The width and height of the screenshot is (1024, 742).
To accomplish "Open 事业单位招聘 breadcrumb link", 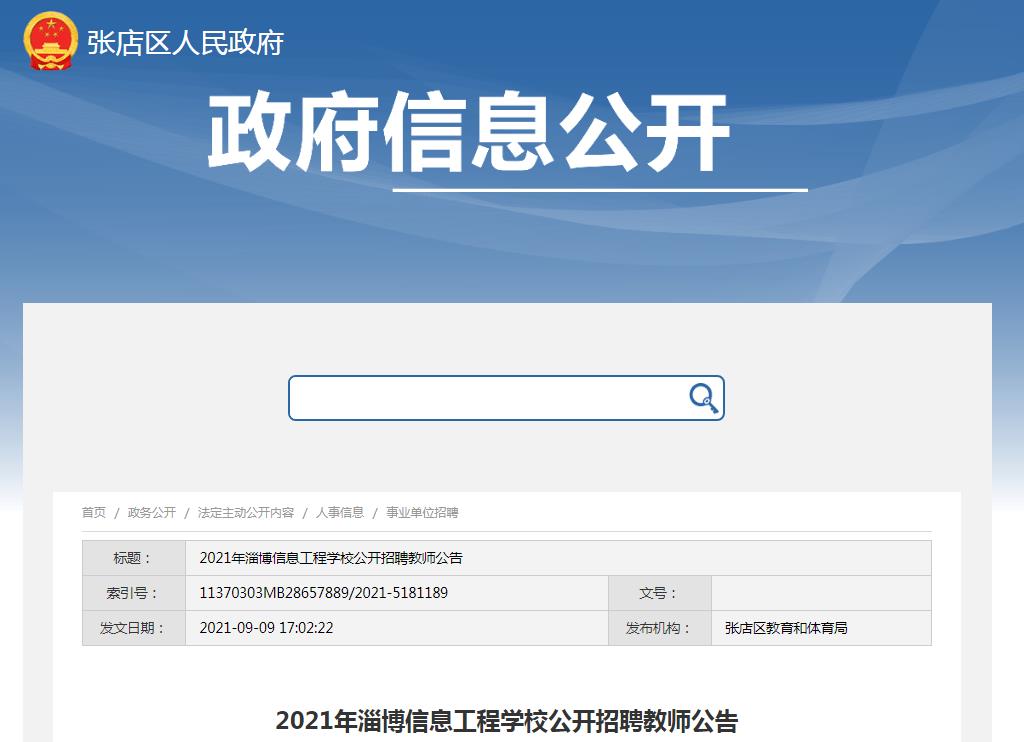I will [422, 513].
